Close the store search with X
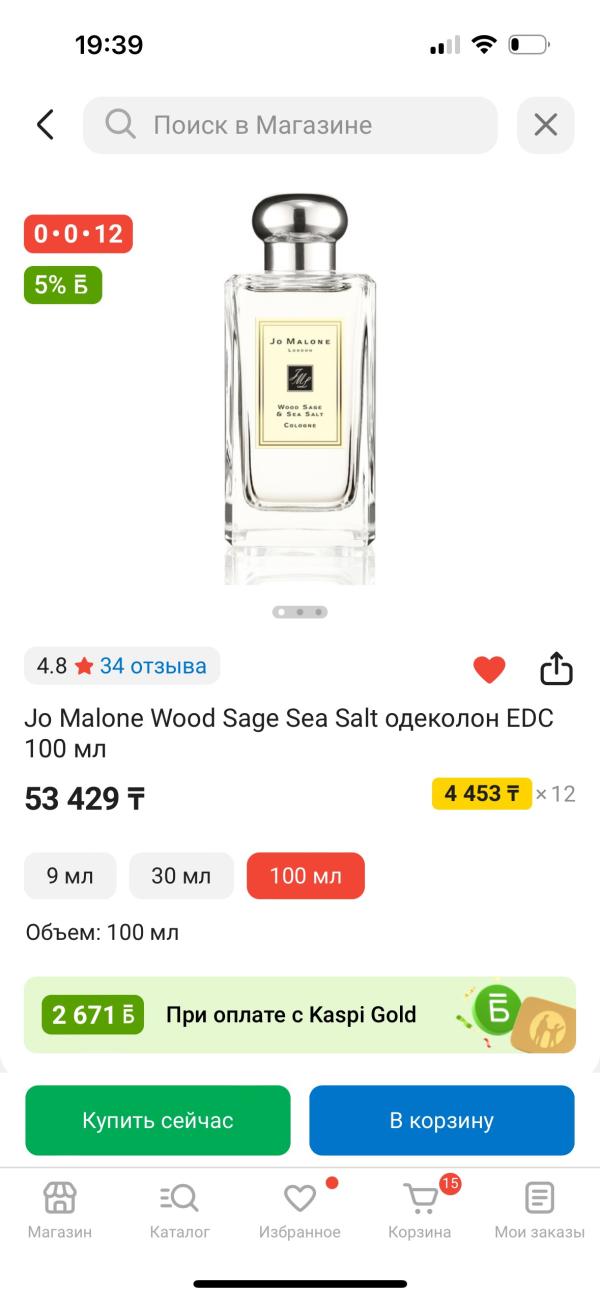The width and height of the screenshot is (600, 1300). 545,125
